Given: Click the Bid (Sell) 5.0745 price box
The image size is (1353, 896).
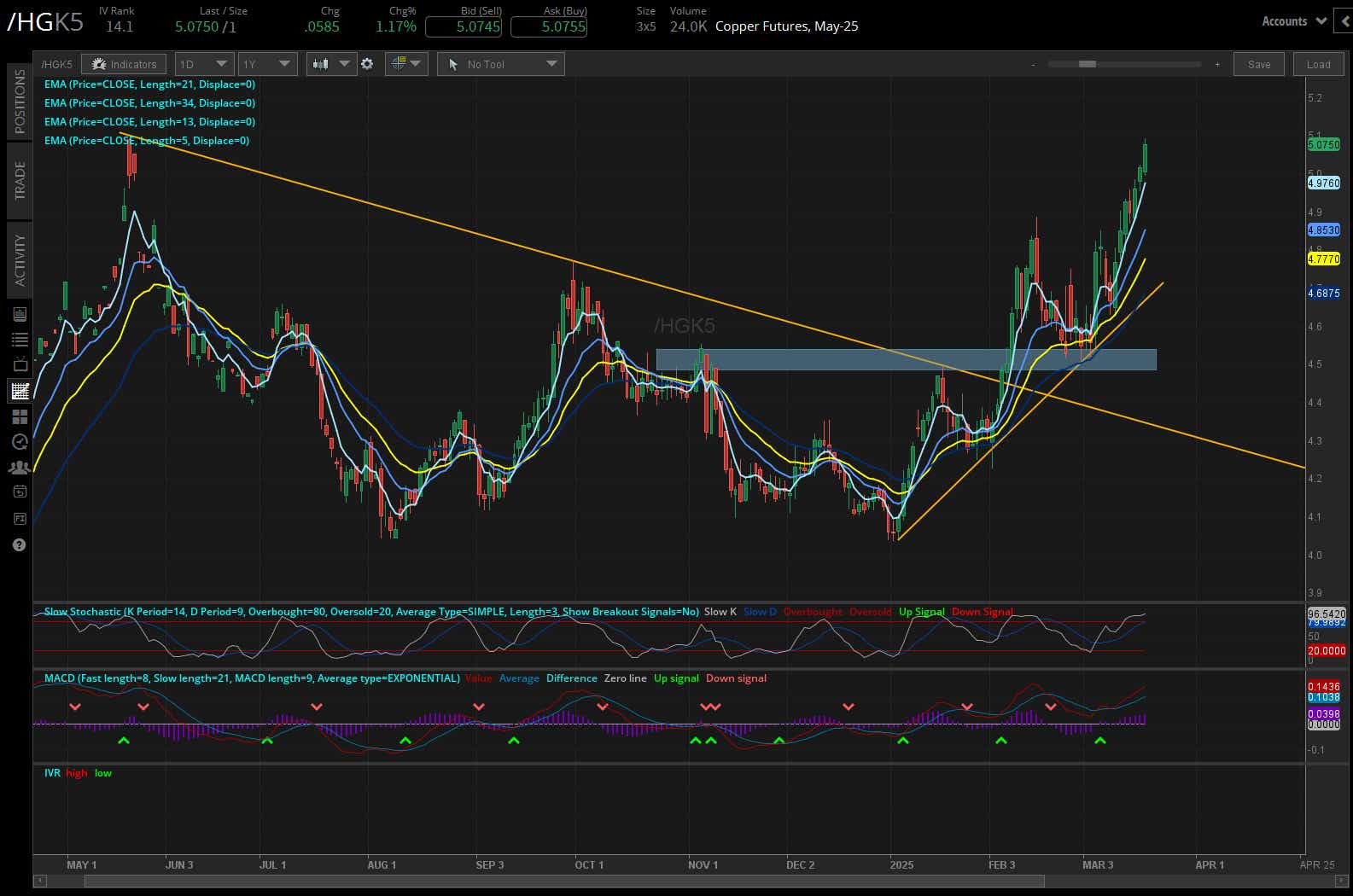Looking at the screenshot, I should pyautogui.click(x=464, y=26).
